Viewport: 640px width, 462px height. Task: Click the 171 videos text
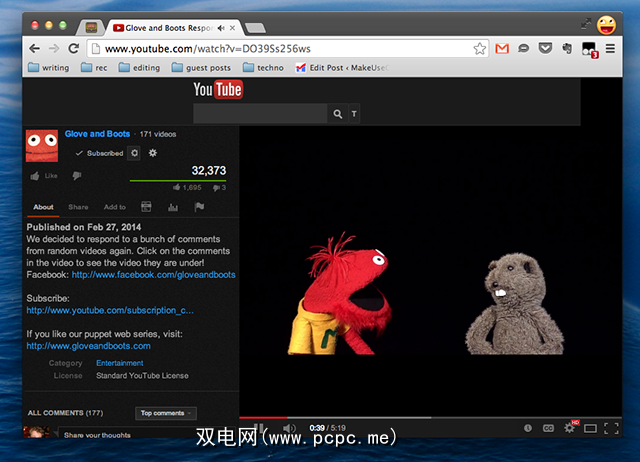[158, 134]
